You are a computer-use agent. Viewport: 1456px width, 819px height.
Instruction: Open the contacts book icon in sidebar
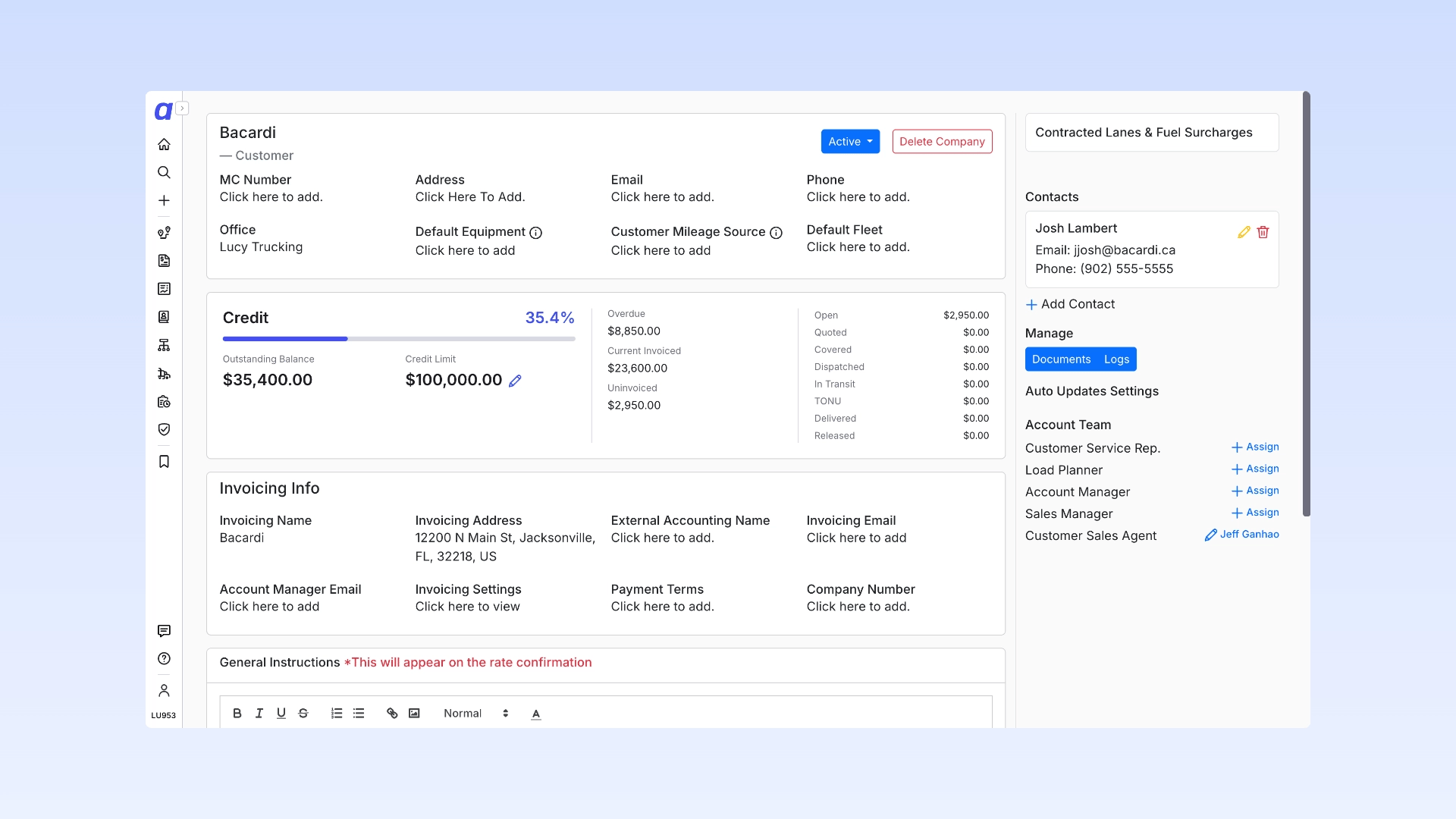click(164, 317)
